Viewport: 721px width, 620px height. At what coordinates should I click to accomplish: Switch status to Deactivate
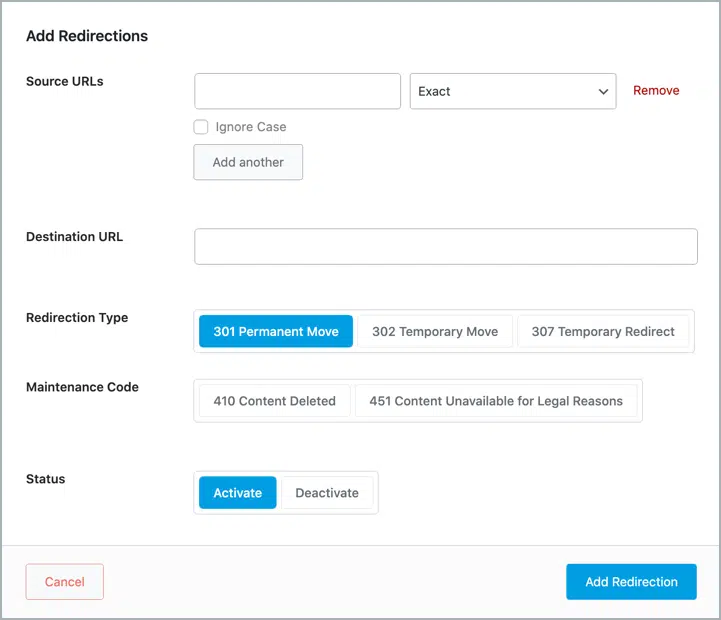327,493
